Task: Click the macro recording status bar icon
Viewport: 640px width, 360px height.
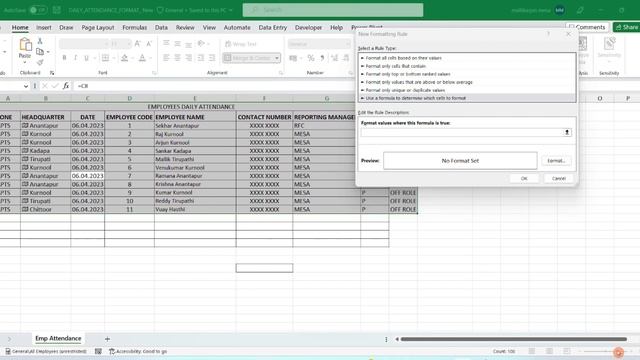Action: tap(98, 351)
